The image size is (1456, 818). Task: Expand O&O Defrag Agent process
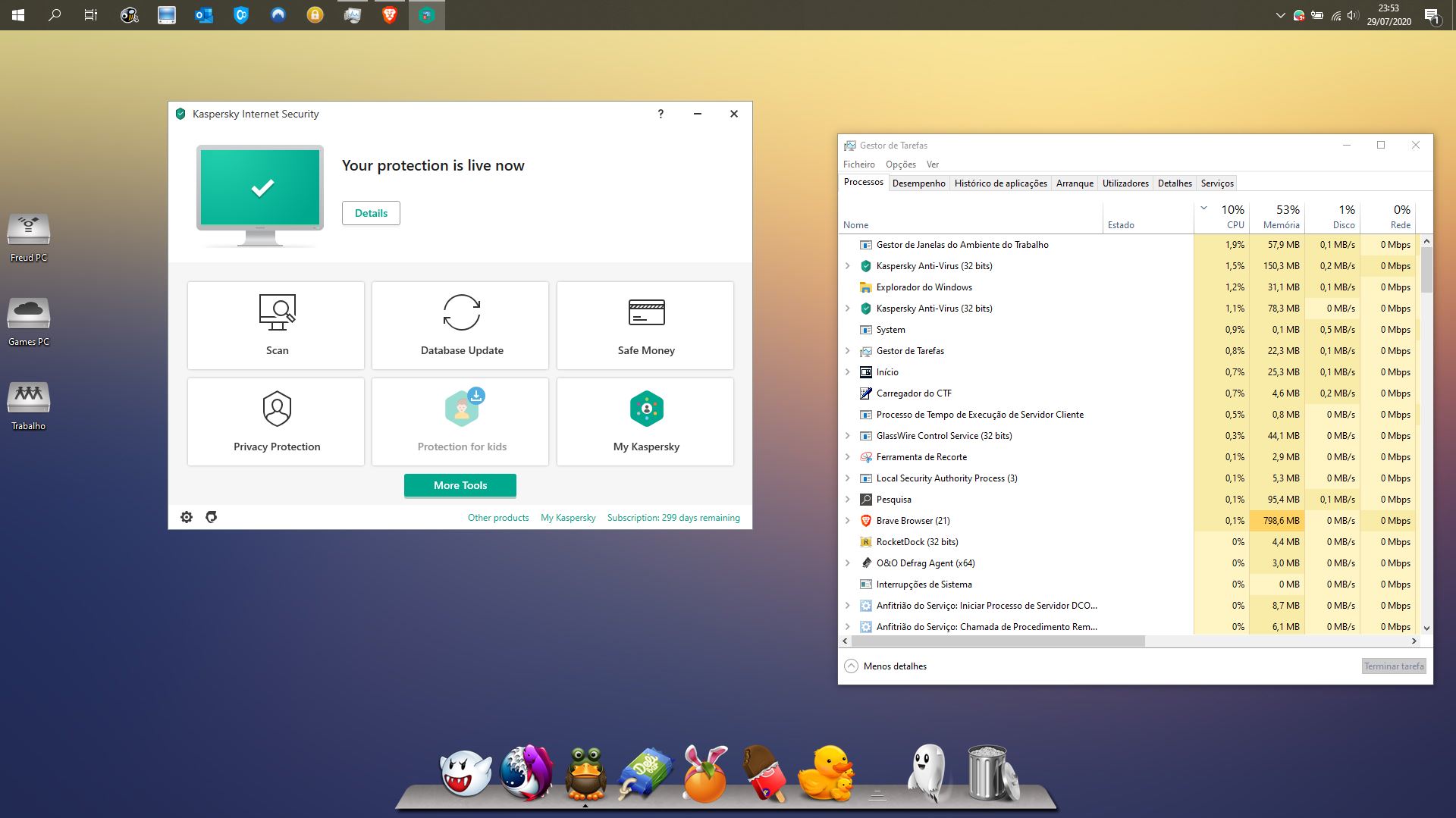(848, 563)
